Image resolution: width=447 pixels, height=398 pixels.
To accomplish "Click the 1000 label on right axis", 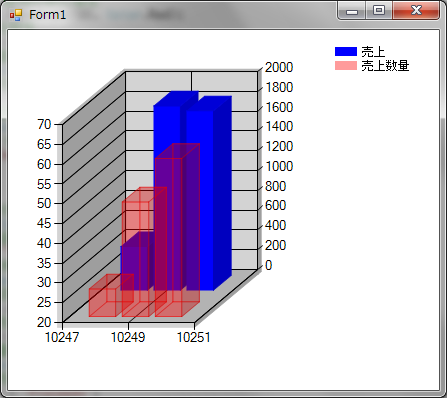I will [x=279, y=166].
